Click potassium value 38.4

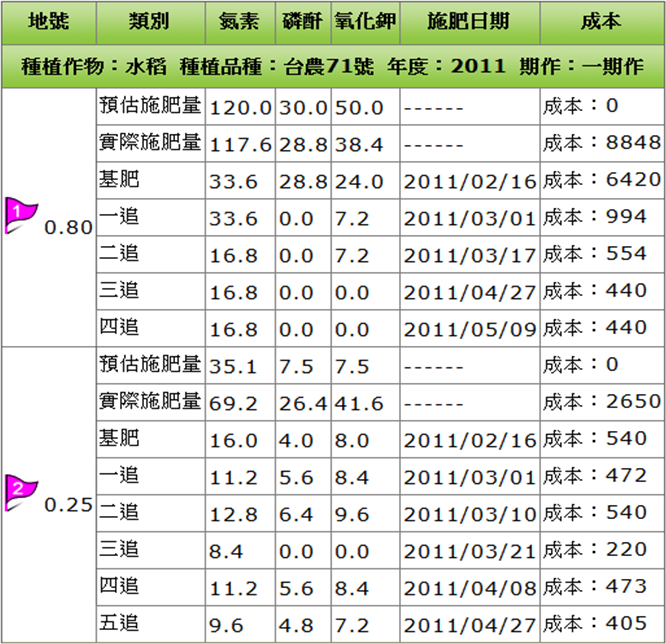coord(359,145)
